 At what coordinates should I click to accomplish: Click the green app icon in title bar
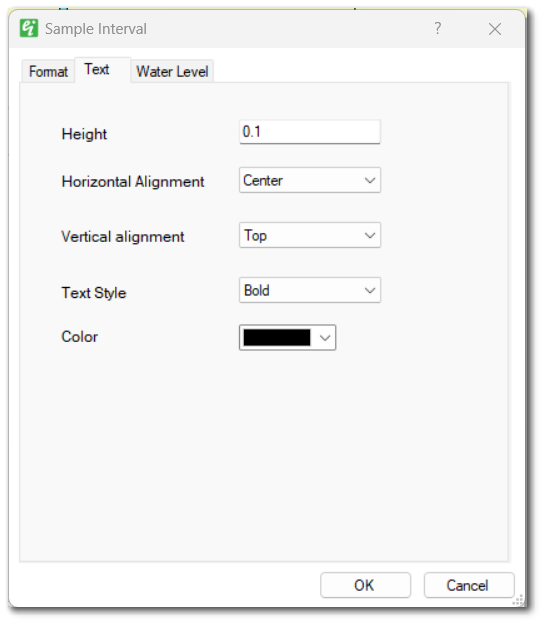pos(29,28)
